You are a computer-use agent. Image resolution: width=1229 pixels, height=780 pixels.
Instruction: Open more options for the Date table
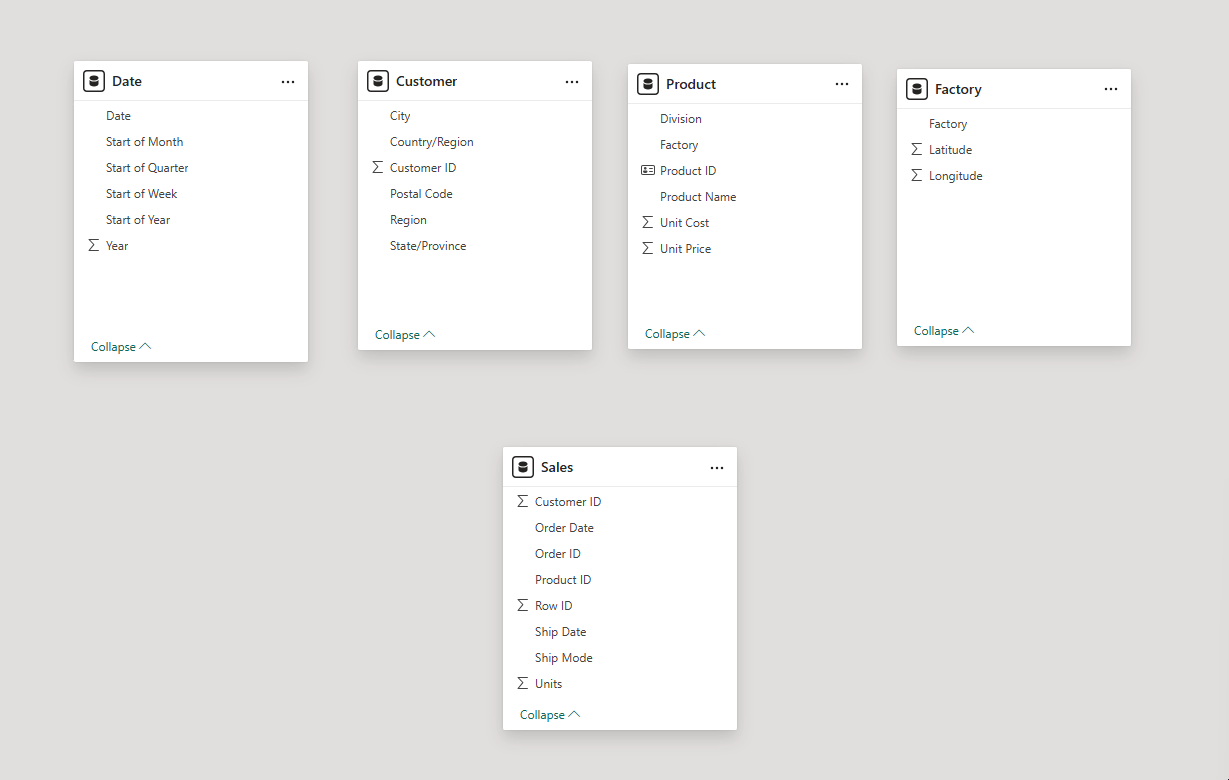[288, 82]
